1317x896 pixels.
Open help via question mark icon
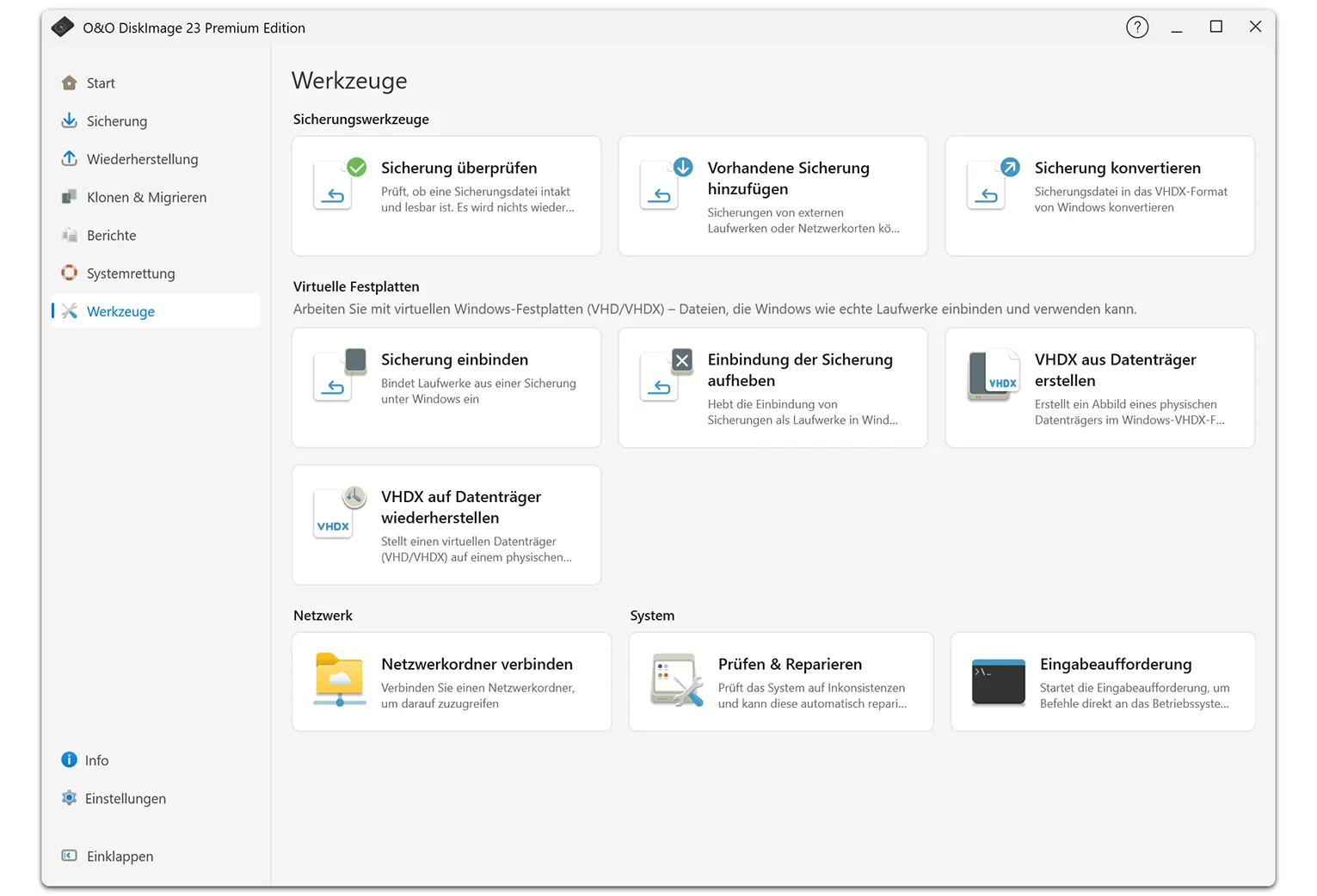click(1137, 28)
